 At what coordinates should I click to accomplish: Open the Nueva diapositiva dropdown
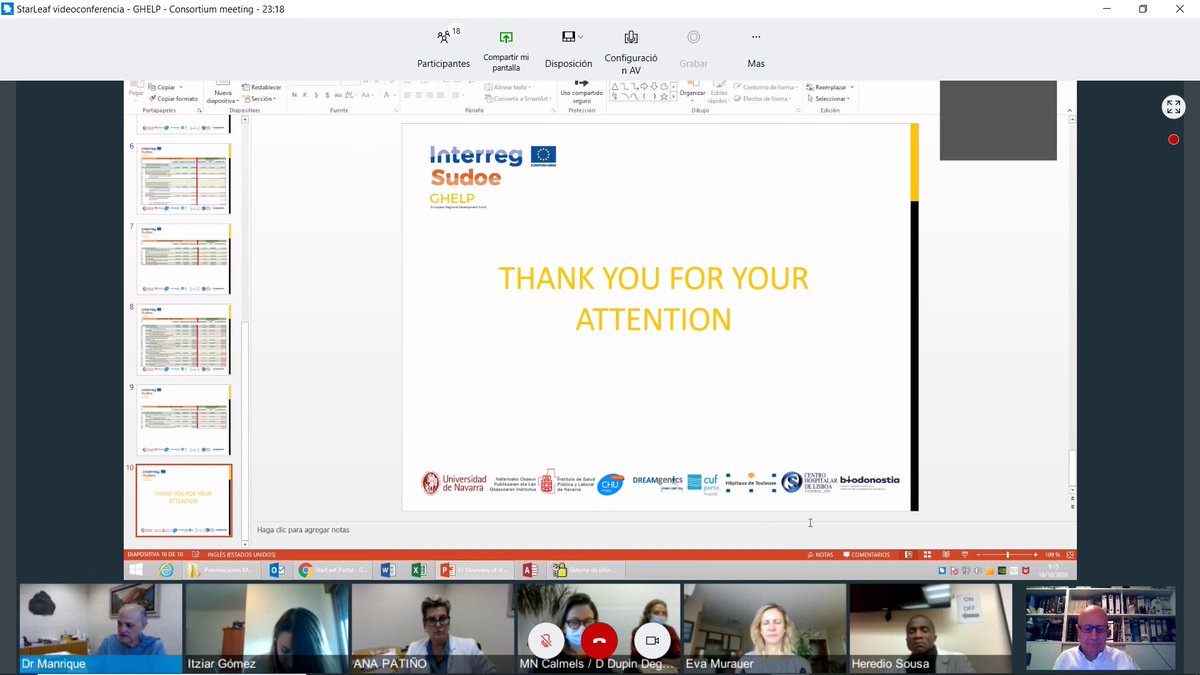(x=222, y=97)
